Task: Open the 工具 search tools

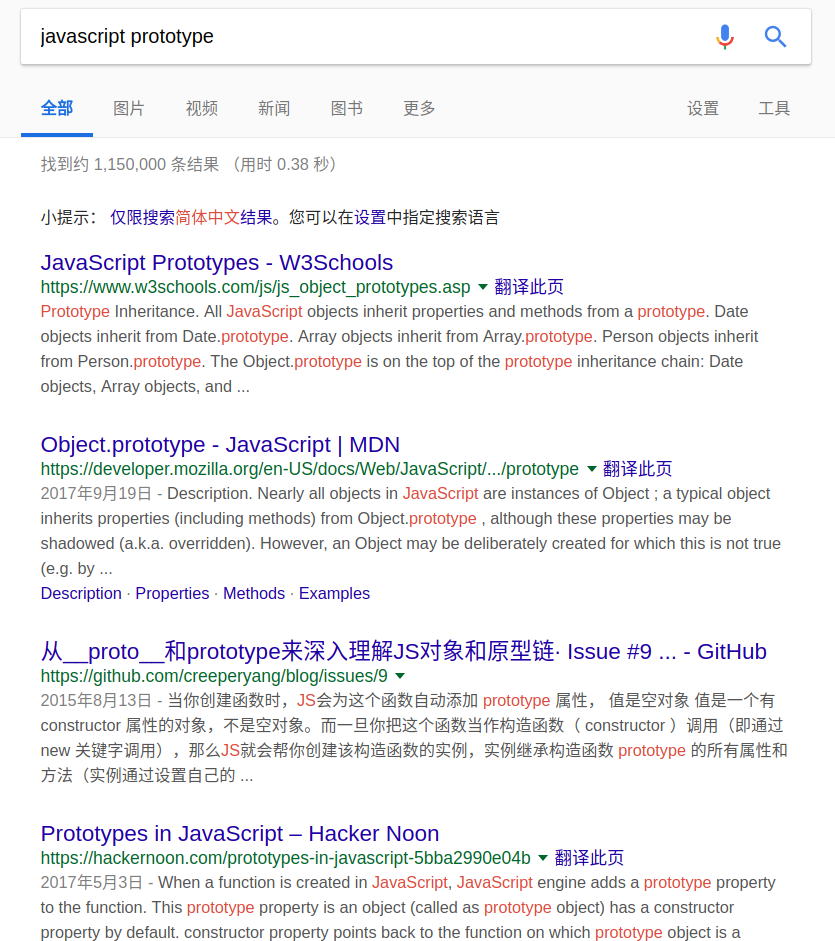Action: tap(774, 109)
